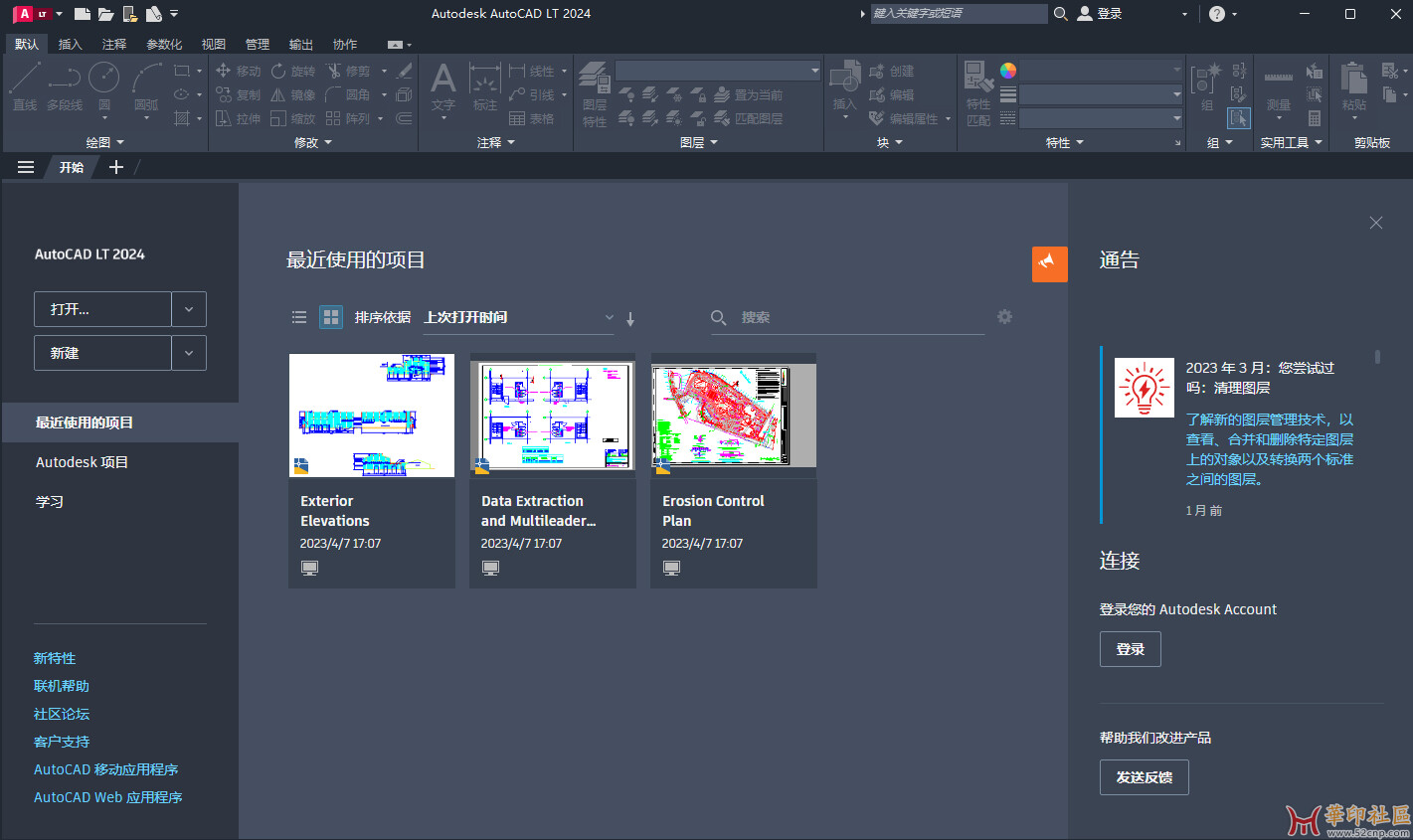
Task: Click the Table (表格) tool
Action: coord(531,118)
